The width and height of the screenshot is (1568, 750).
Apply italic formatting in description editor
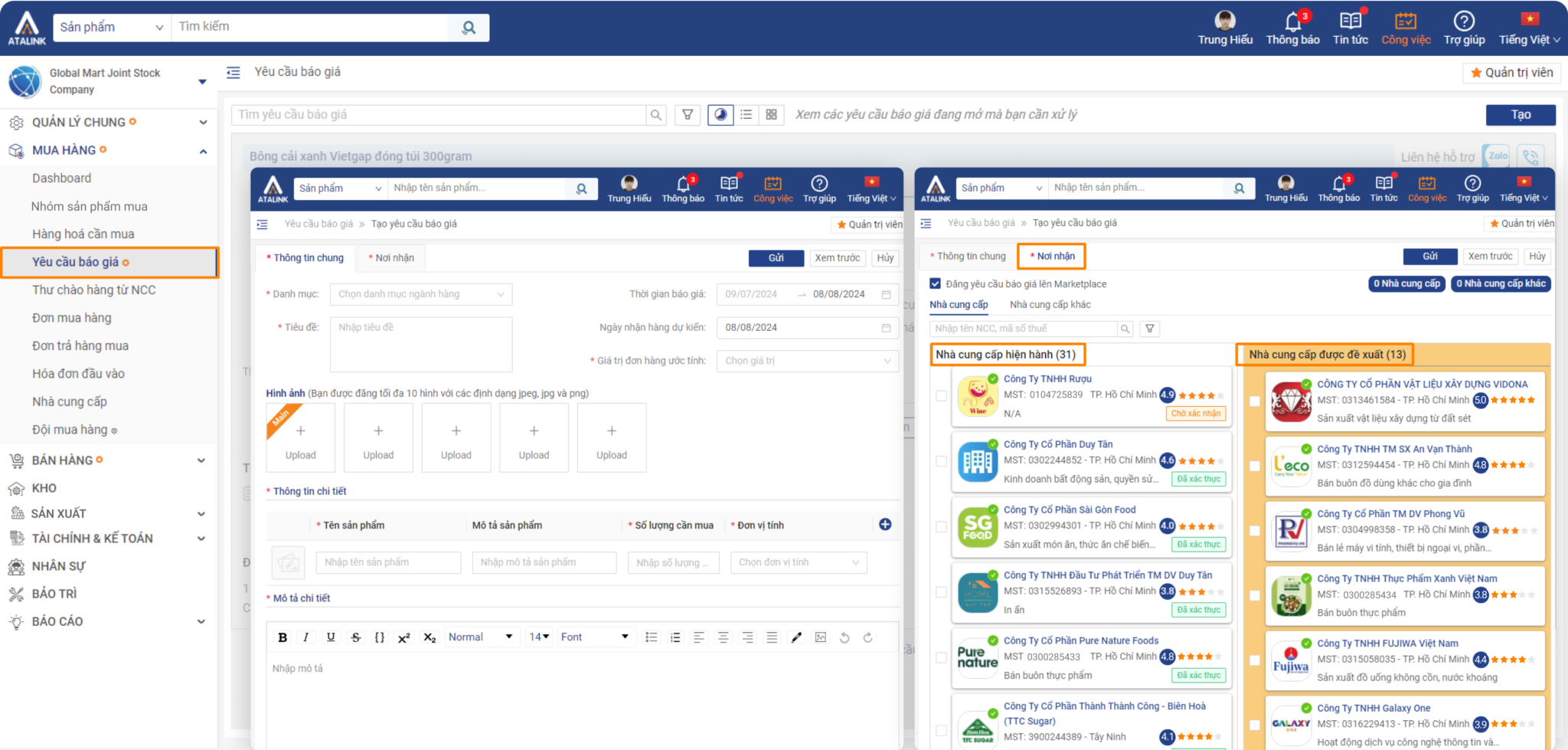tap(306, 637)
